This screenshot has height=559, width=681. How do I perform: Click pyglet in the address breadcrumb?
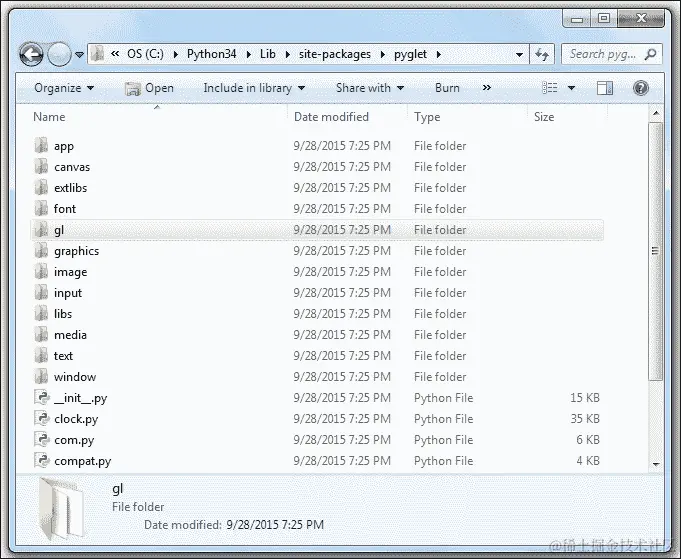[410, 54]
